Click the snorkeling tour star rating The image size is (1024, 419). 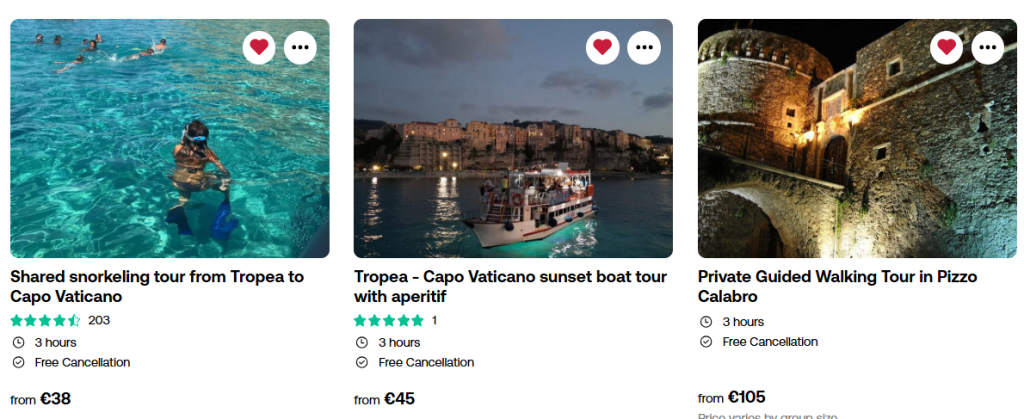tap(45, 321)
